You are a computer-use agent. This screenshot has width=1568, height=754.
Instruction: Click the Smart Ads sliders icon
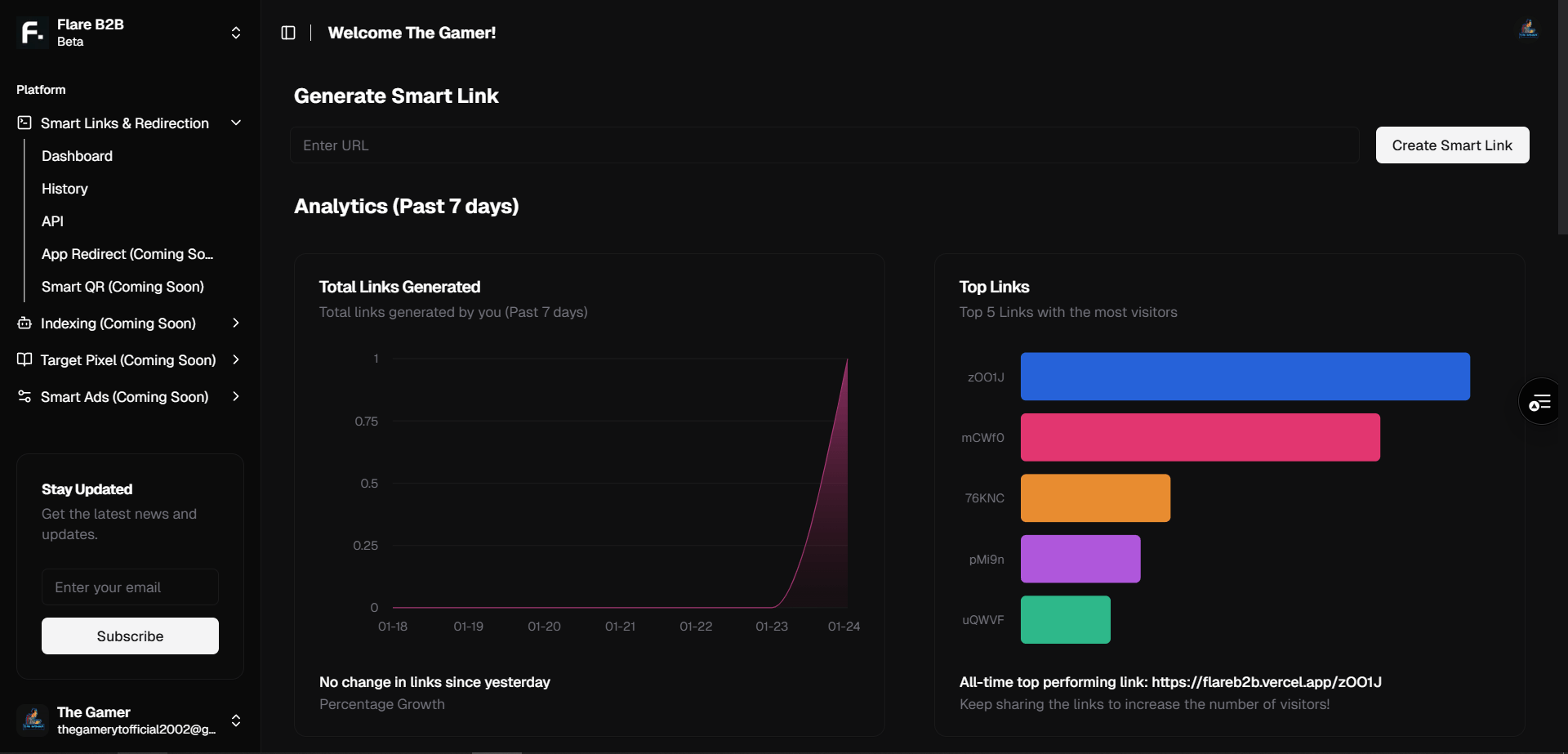coord(24,396)
